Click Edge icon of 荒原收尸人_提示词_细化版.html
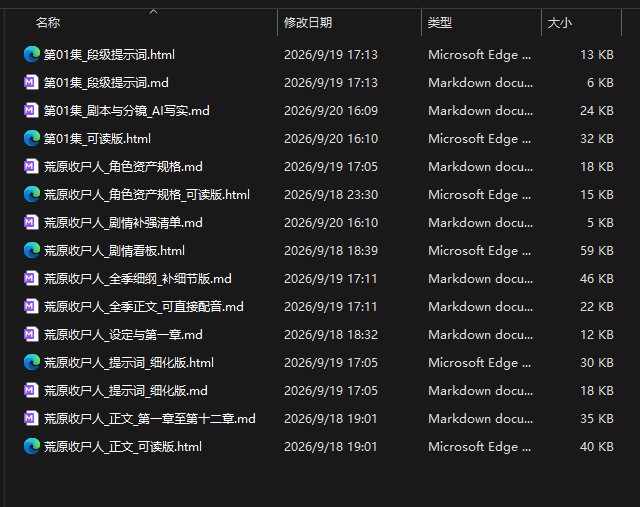Screen dimensions: 640x507 31,362
